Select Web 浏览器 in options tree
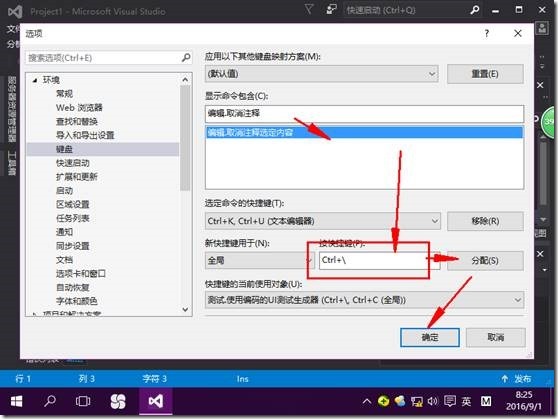The width and height of the screenshot is (558, 419). coord(79,108)
